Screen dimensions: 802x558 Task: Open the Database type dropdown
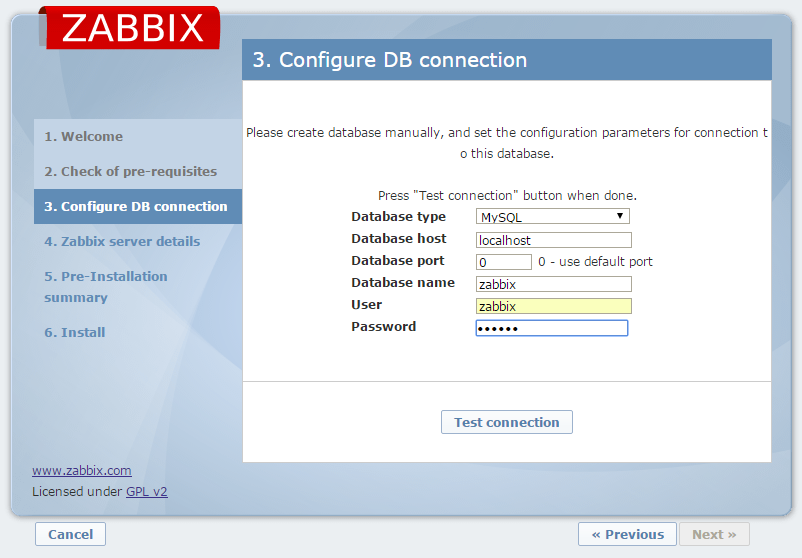pyautogui.click(x=552, y=216)
